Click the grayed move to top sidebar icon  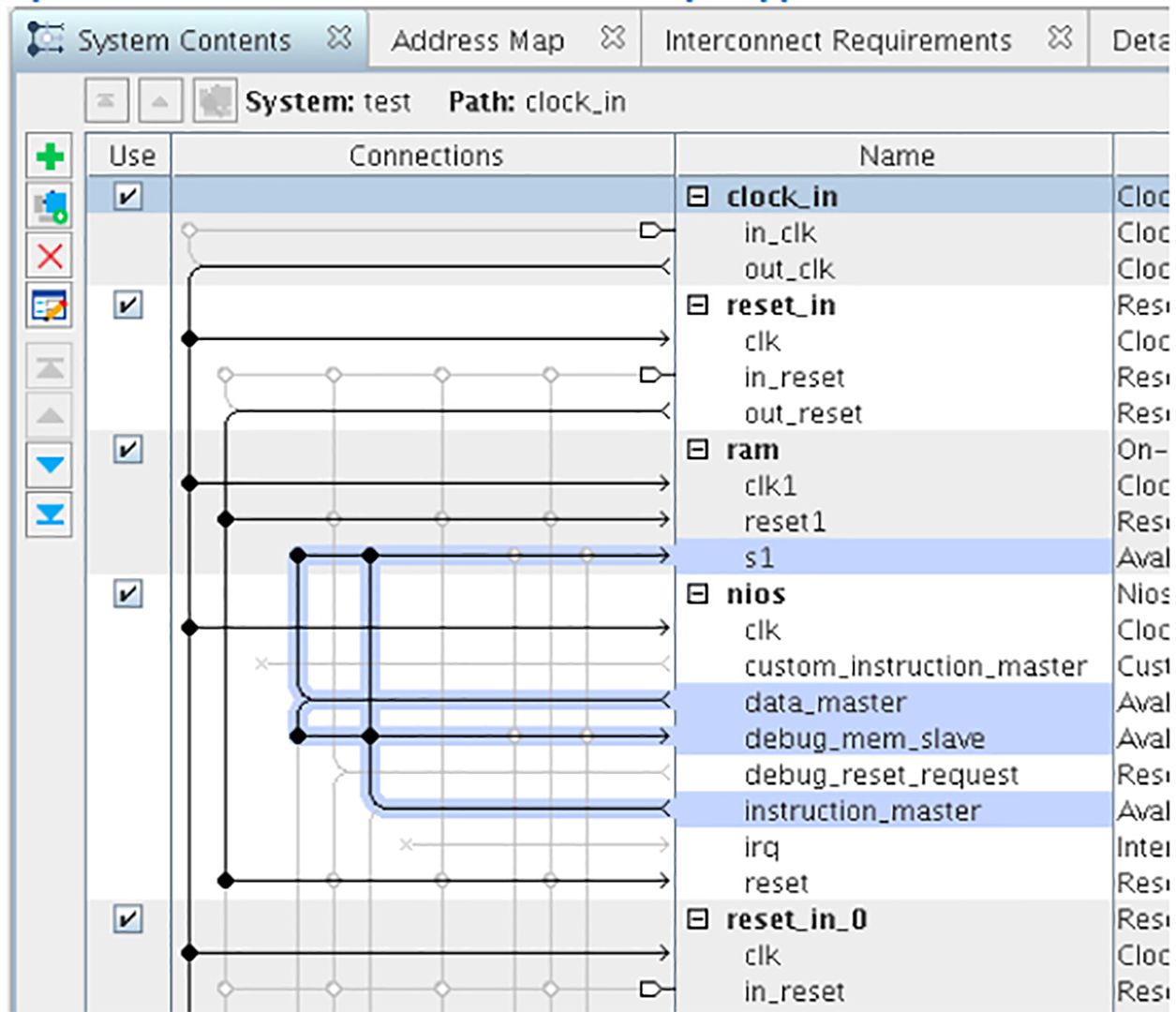click(x=50, y=366)
